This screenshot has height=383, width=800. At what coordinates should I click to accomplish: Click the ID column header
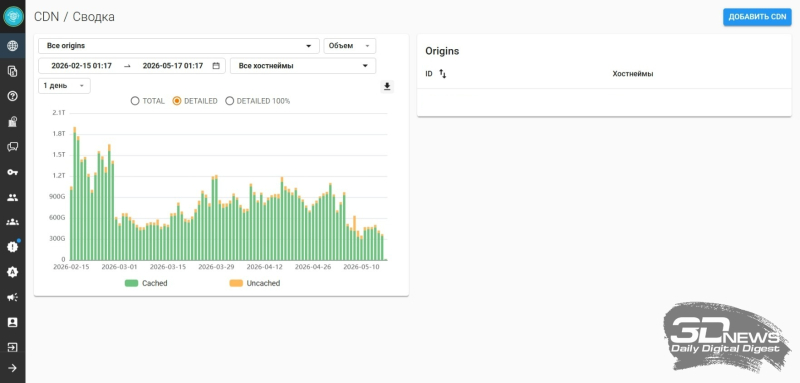(429, 74)
